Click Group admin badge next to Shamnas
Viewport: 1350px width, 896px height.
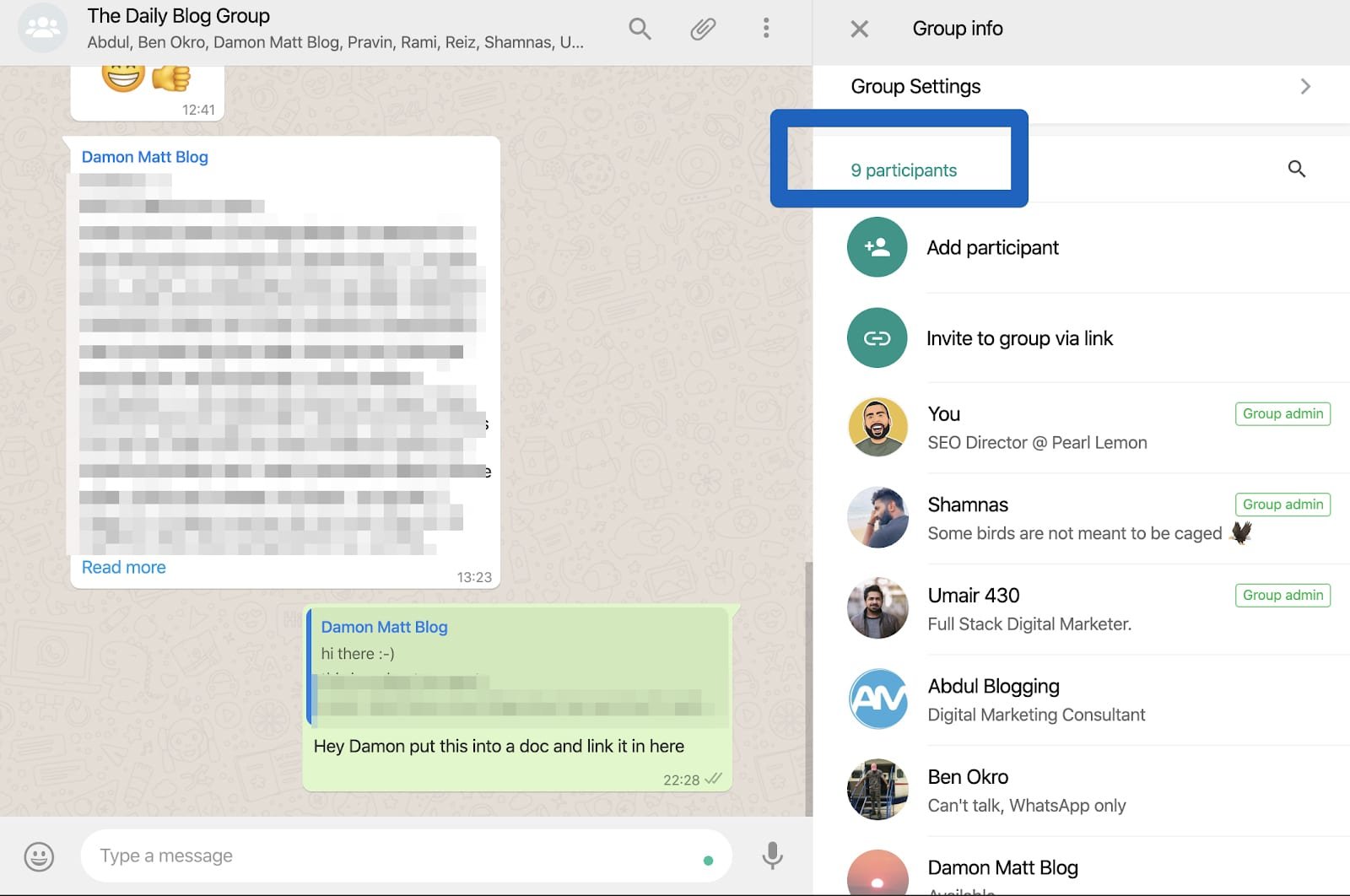tap(1282, 505)
